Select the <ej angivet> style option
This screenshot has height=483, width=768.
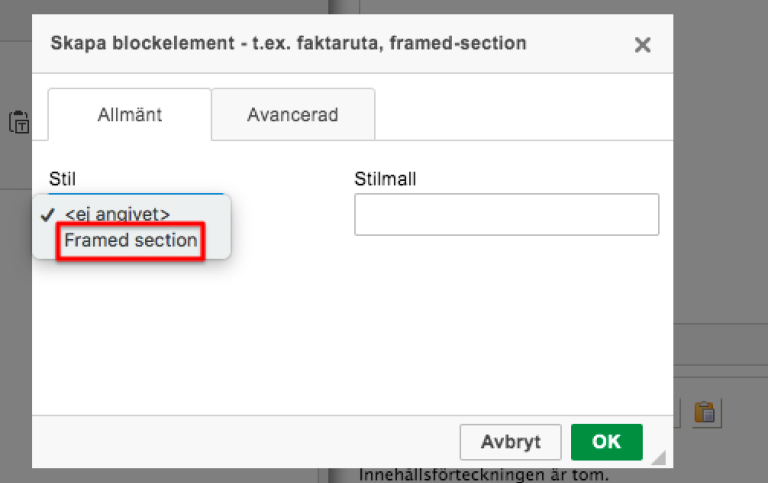tap(117, 215)
